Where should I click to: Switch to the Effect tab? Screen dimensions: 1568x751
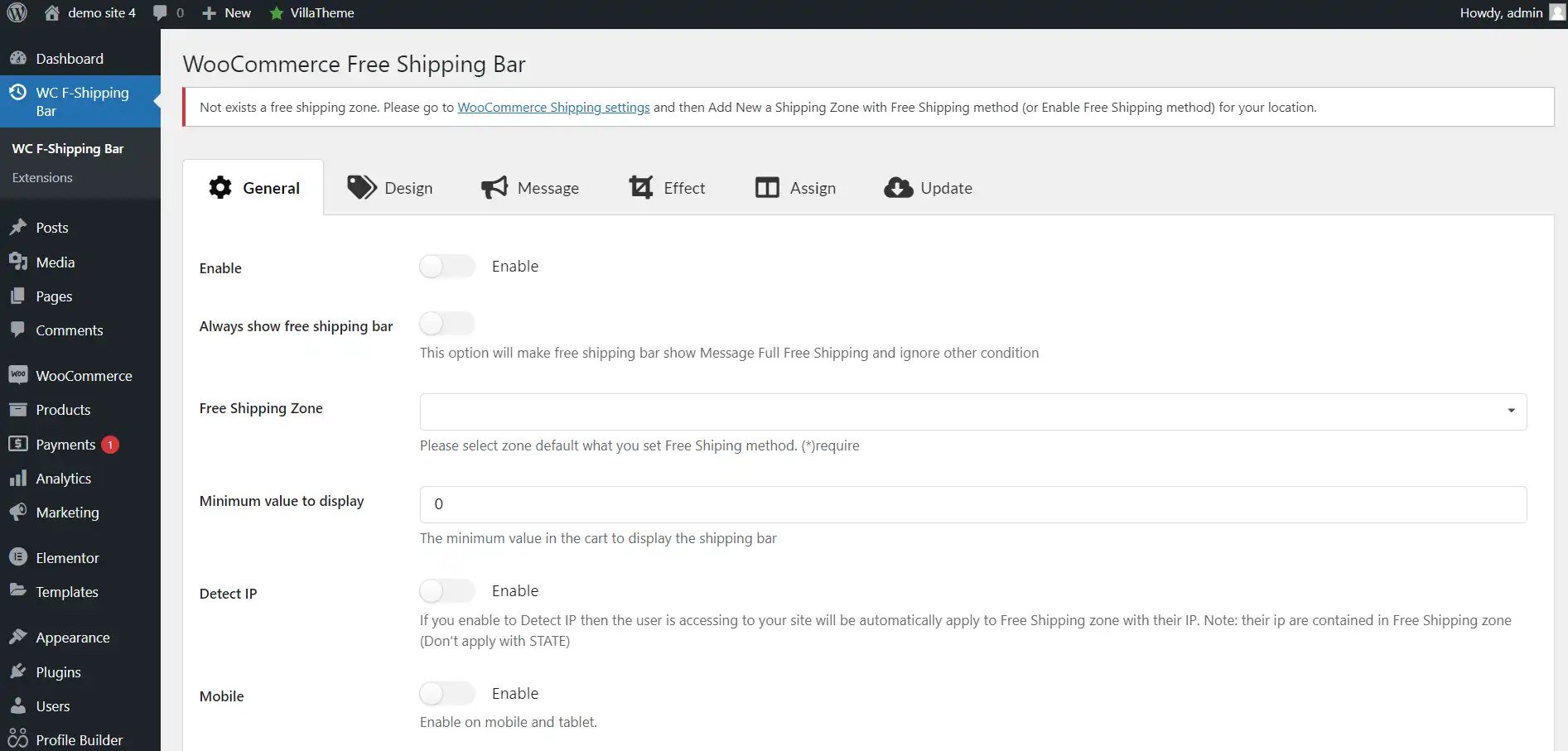click(x=667, y=188)
